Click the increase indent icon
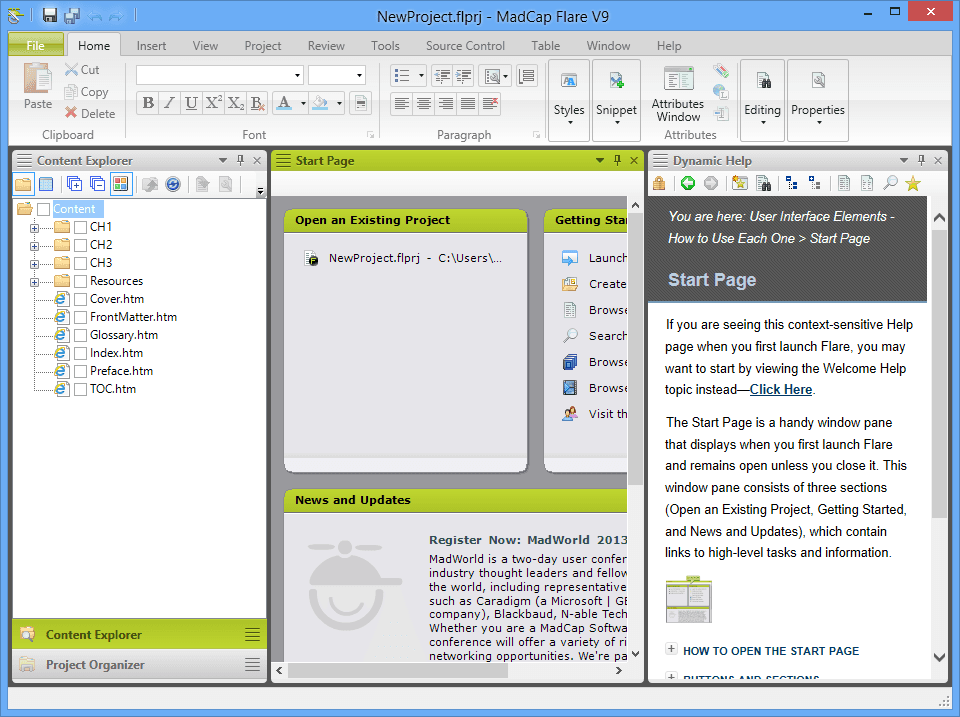This screenshot has height=717, width=960. pos(463,76)
